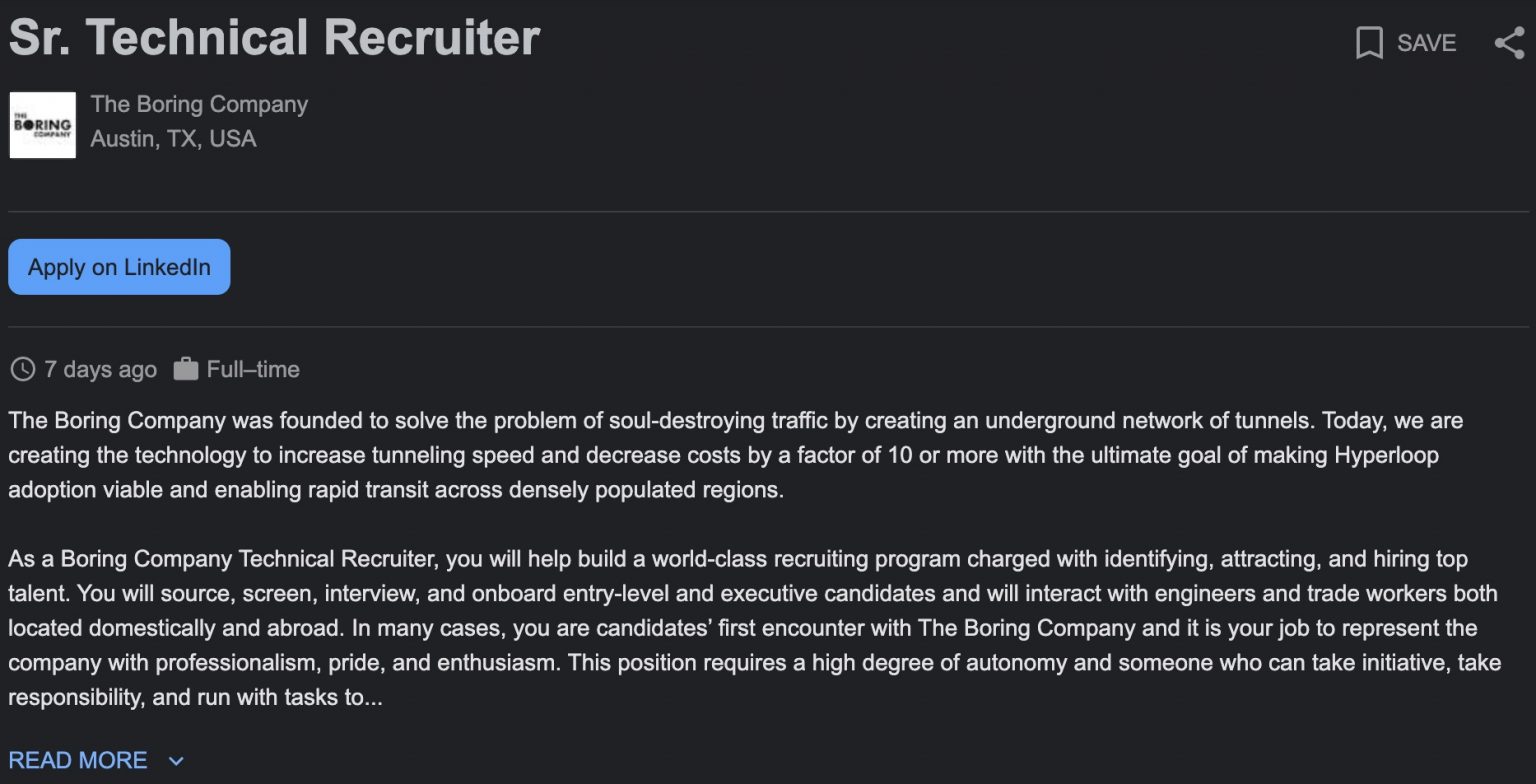The width and height of the screenshot is (1536, 784).
Task: Click the paragraph starting 'As a Boring Company'
Action: click(755, 628)
